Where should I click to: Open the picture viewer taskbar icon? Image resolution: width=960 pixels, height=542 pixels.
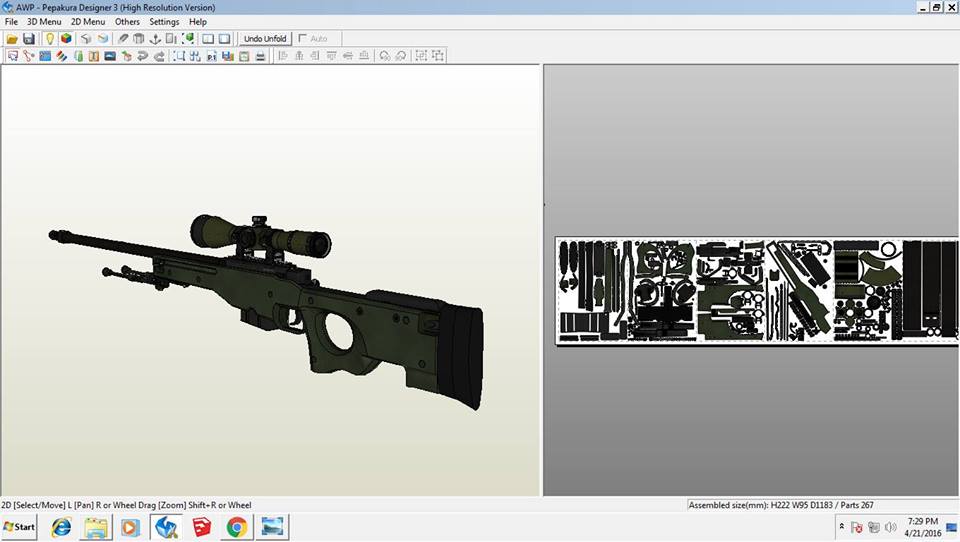coord(272,527)
